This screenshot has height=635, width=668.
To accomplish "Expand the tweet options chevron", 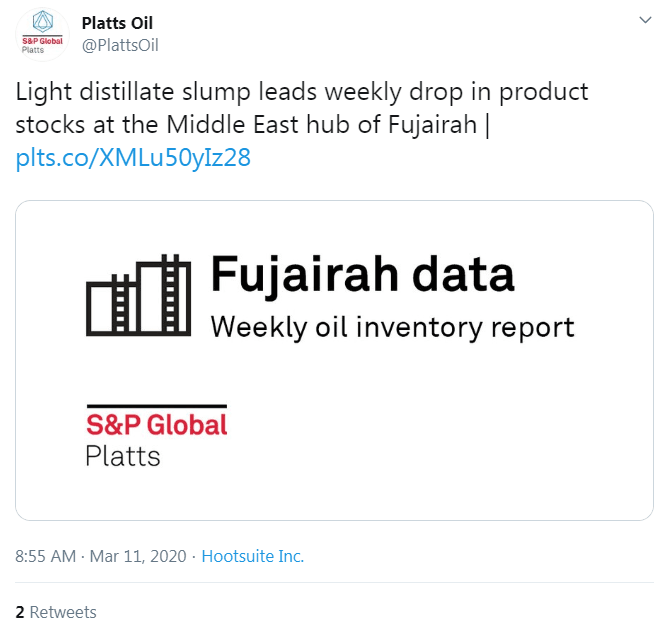I will (x=645, y=20).
